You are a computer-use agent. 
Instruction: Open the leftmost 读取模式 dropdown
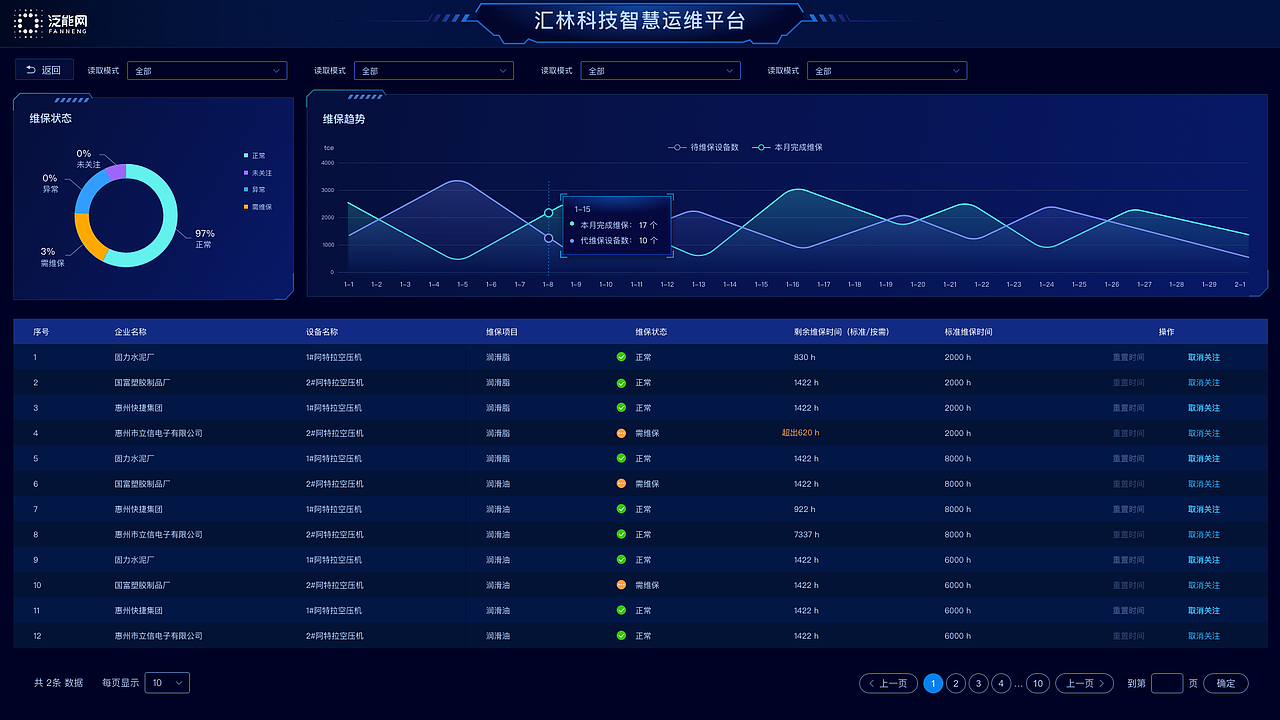pos(207,71)
